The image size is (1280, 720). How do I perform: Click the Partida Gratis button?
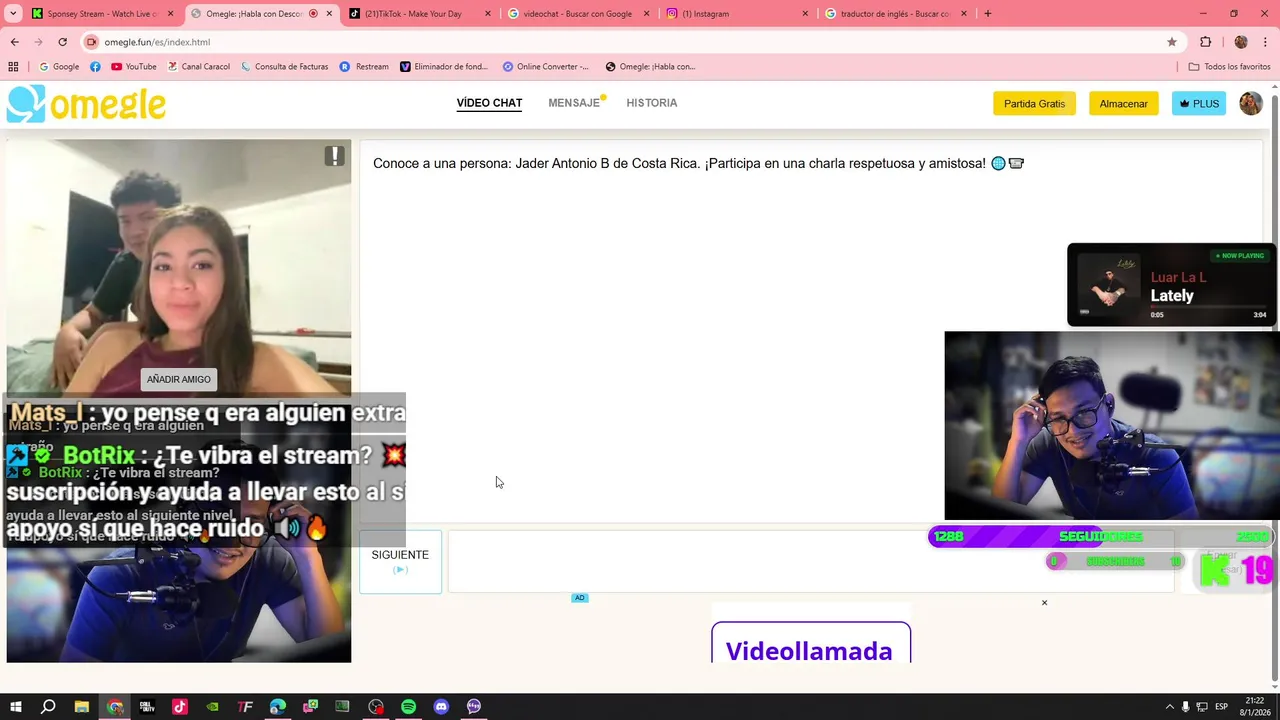[1034, 104]
